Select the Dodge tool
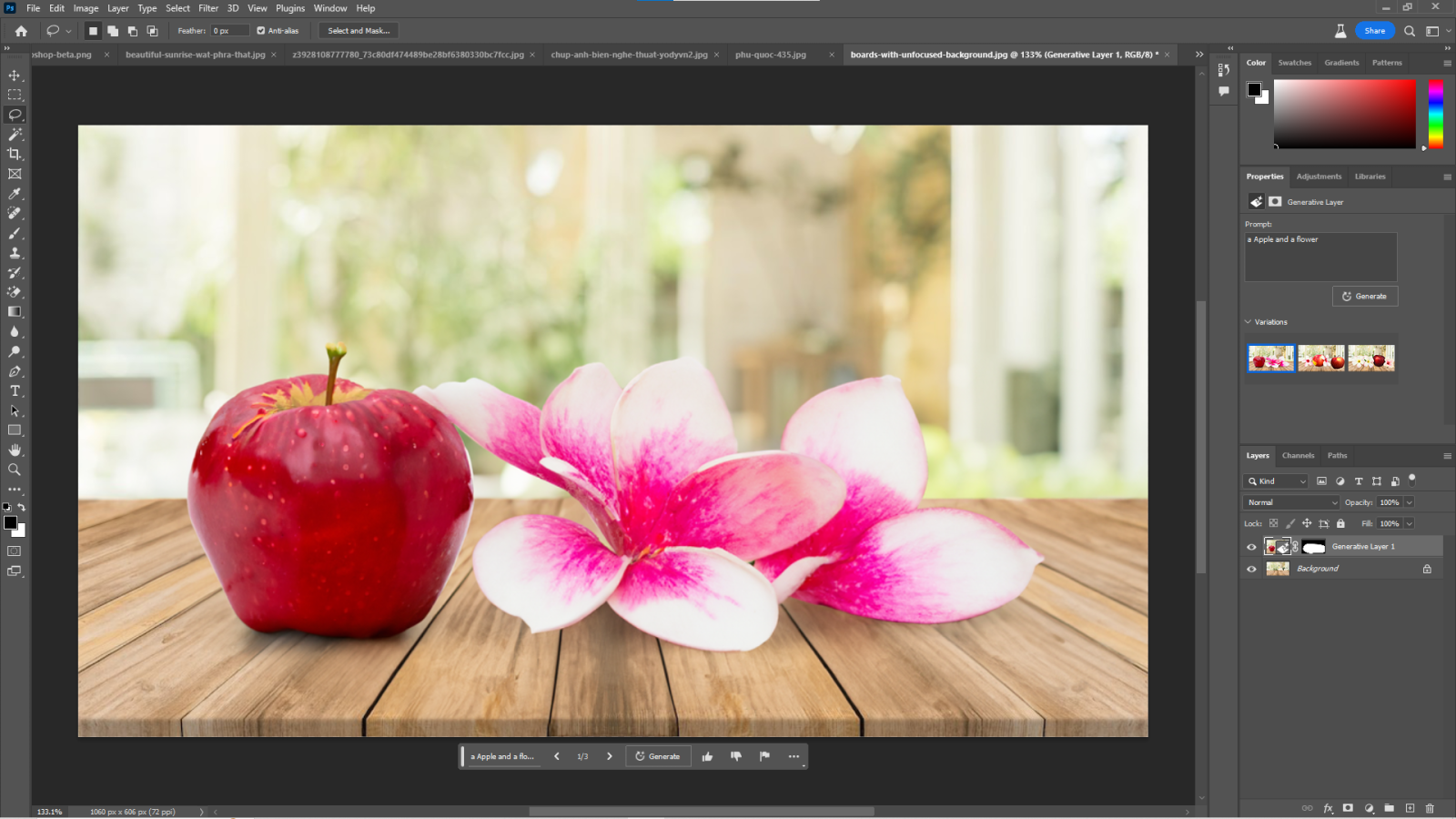Image resolution: width=1456 pixels, height=819 pixels. tap(15, 351)
